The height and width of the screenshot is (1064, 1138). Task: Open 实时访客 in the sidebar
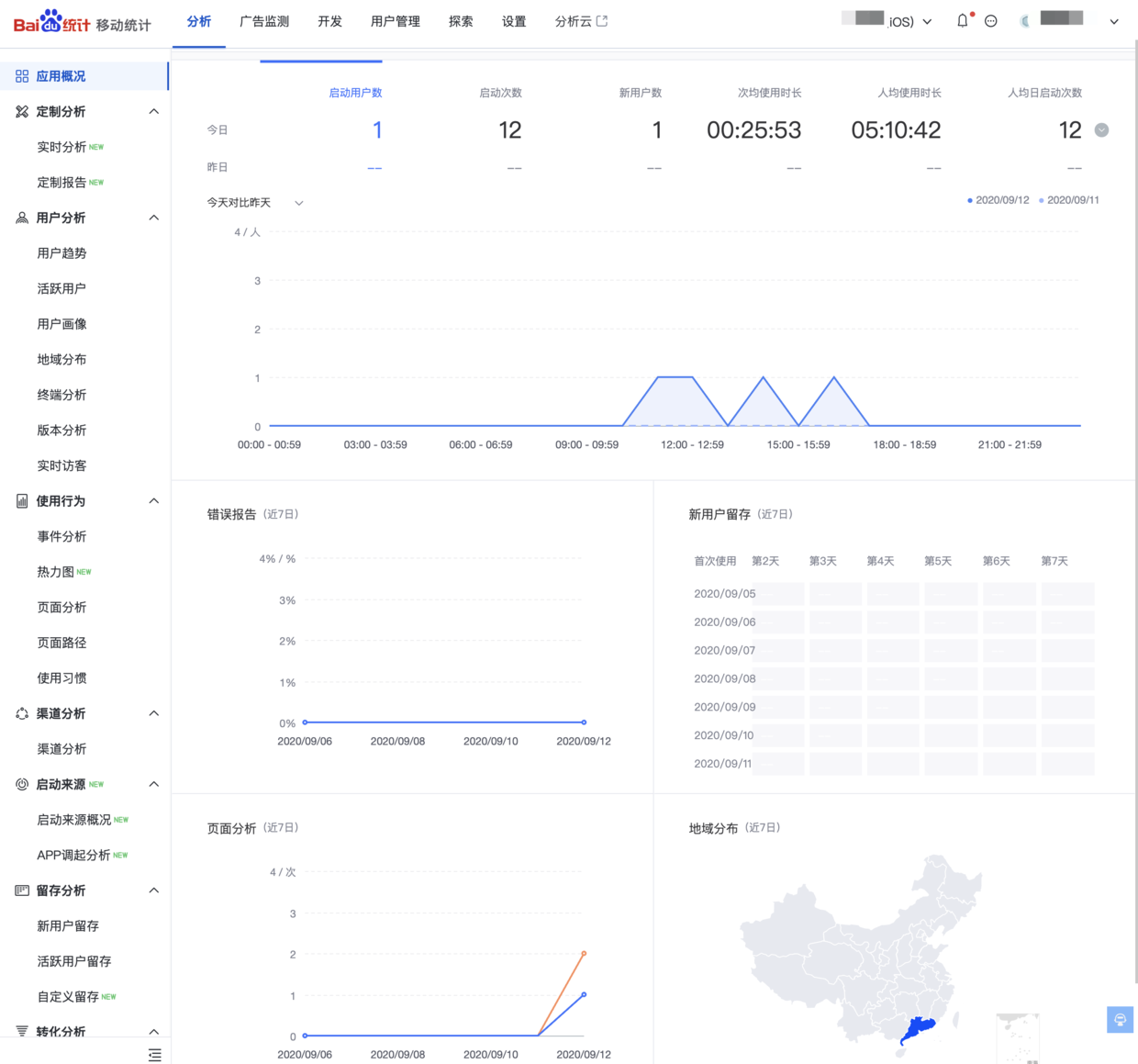tap(61, 465)
